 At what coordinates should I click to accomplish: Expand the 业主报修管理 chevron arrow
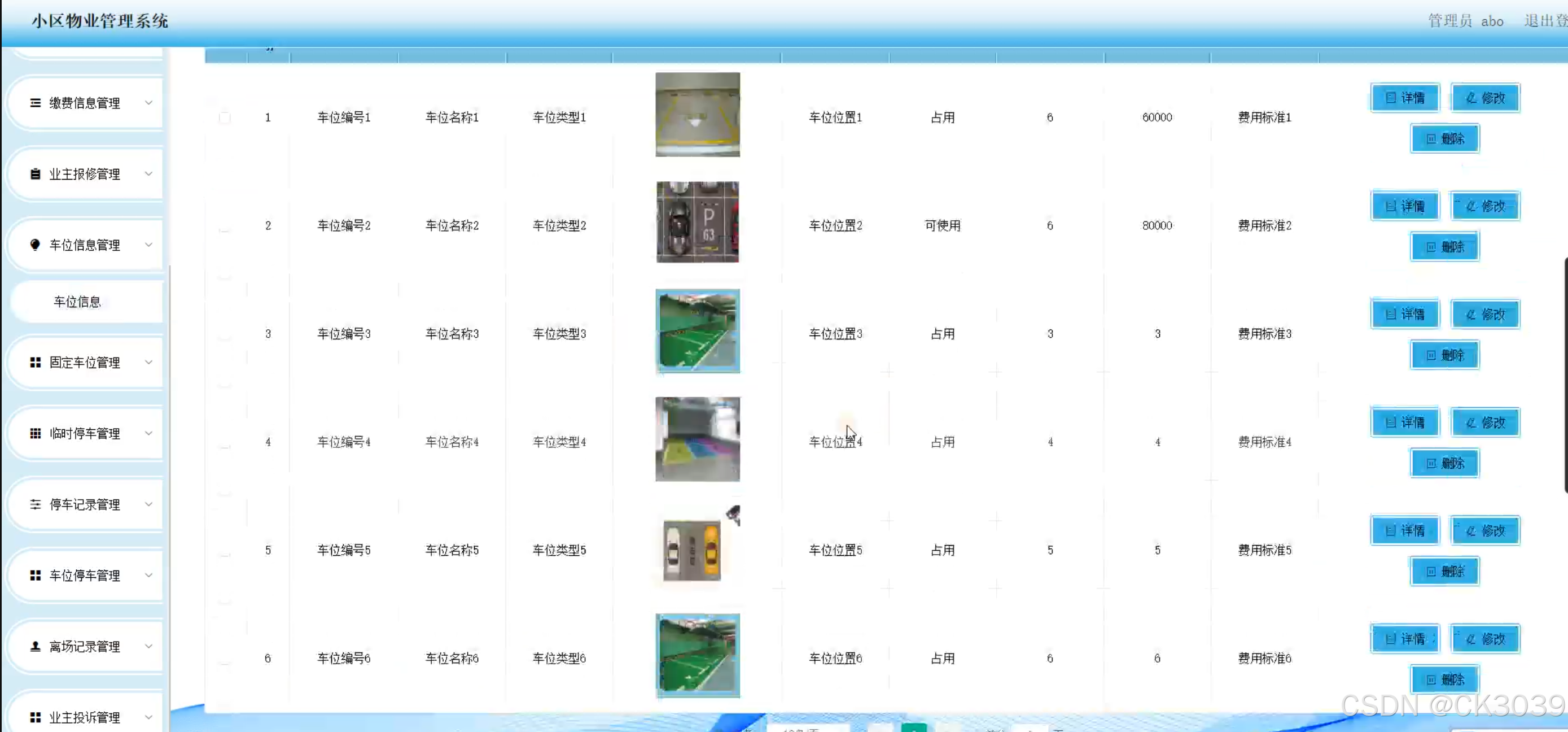[148, 173]
